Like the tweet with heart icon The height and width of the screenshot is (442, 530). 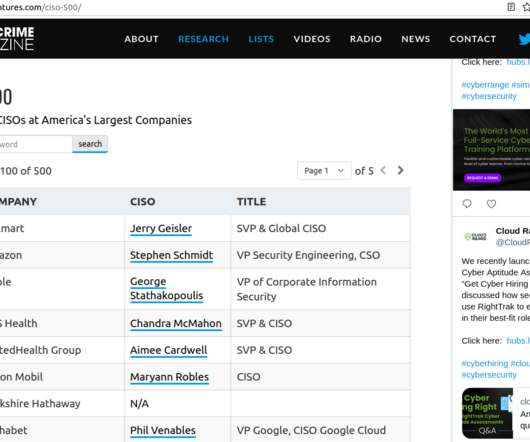pyautogui.click(x=491, y=204)
